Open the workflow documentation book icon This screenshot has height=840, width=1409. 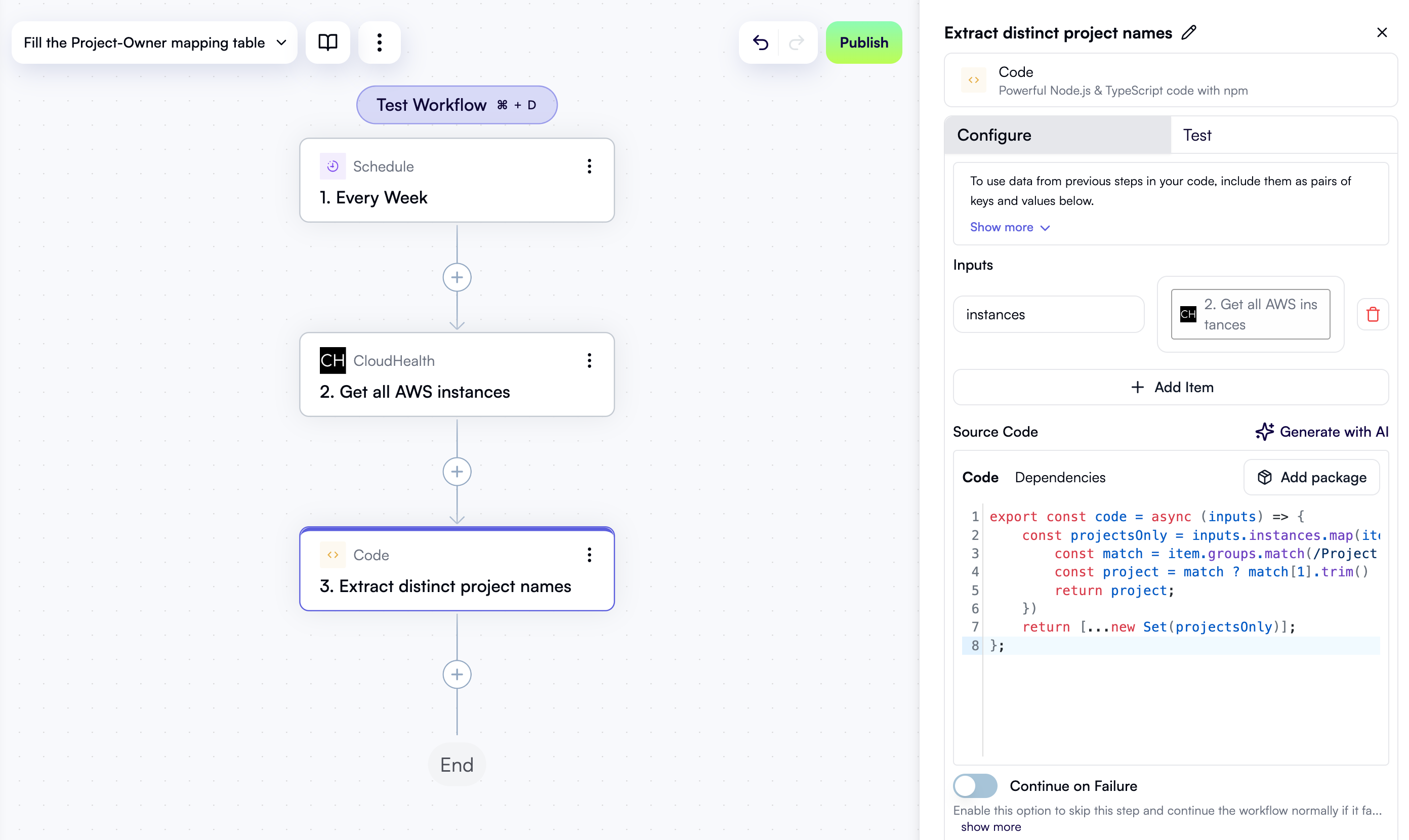click(327, 42)
